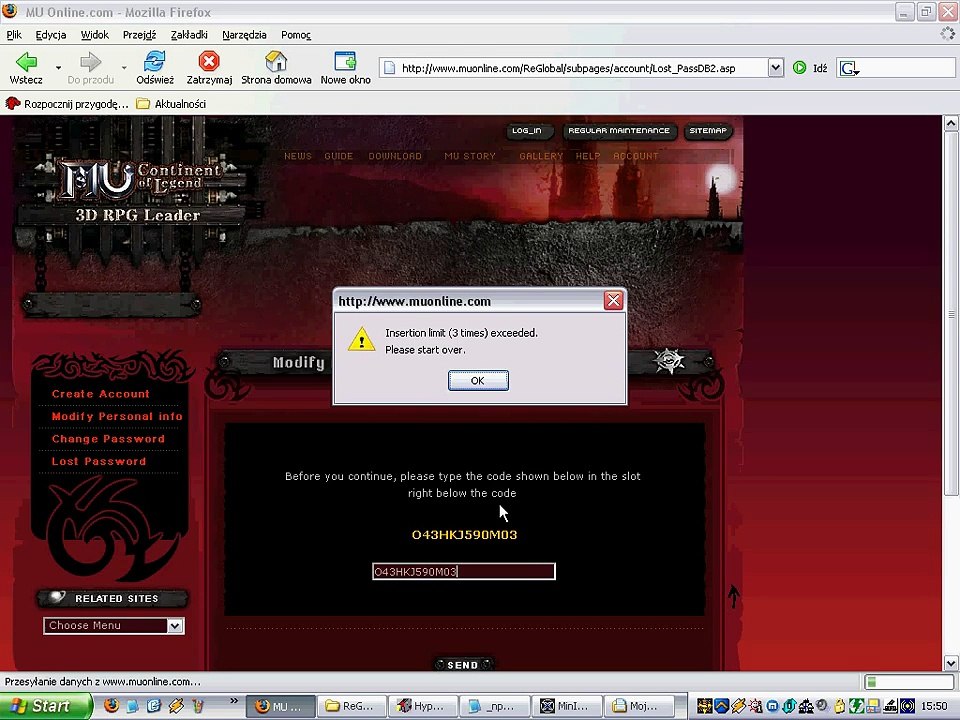Click MU STORY in site navigation
The image size is (960, 720).
470,156
